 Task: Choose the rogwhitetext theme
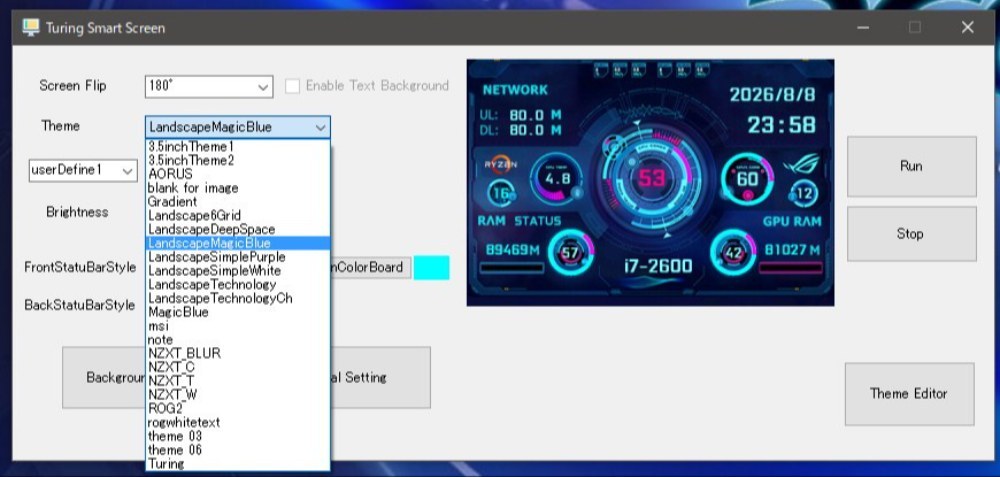[237, 423]
